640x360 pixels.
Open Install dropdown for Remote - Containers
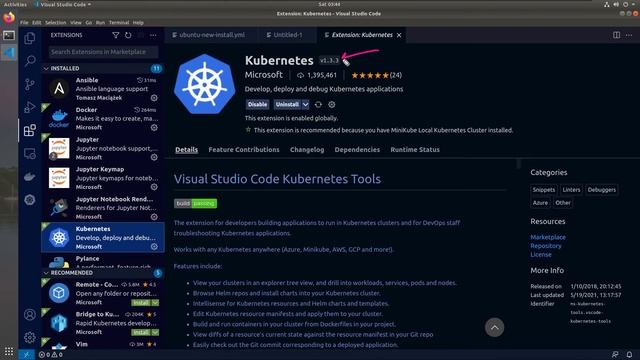click(x=156, y=303)
